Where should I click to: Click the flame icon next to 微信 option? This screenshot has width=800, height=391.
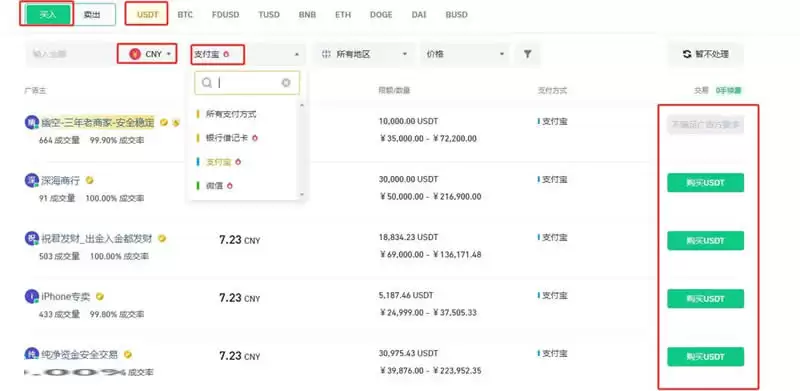pos(230,186)
